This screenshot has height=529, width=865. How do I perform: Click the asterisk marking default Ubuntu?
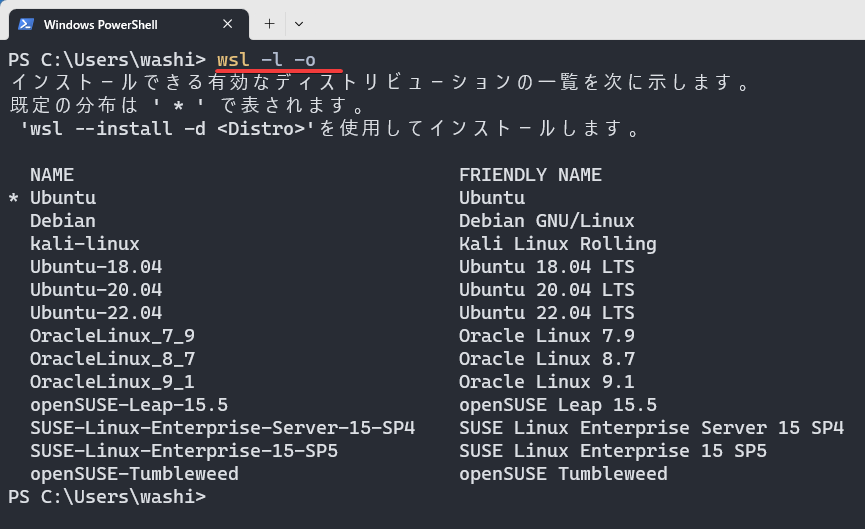click(14, 199)
